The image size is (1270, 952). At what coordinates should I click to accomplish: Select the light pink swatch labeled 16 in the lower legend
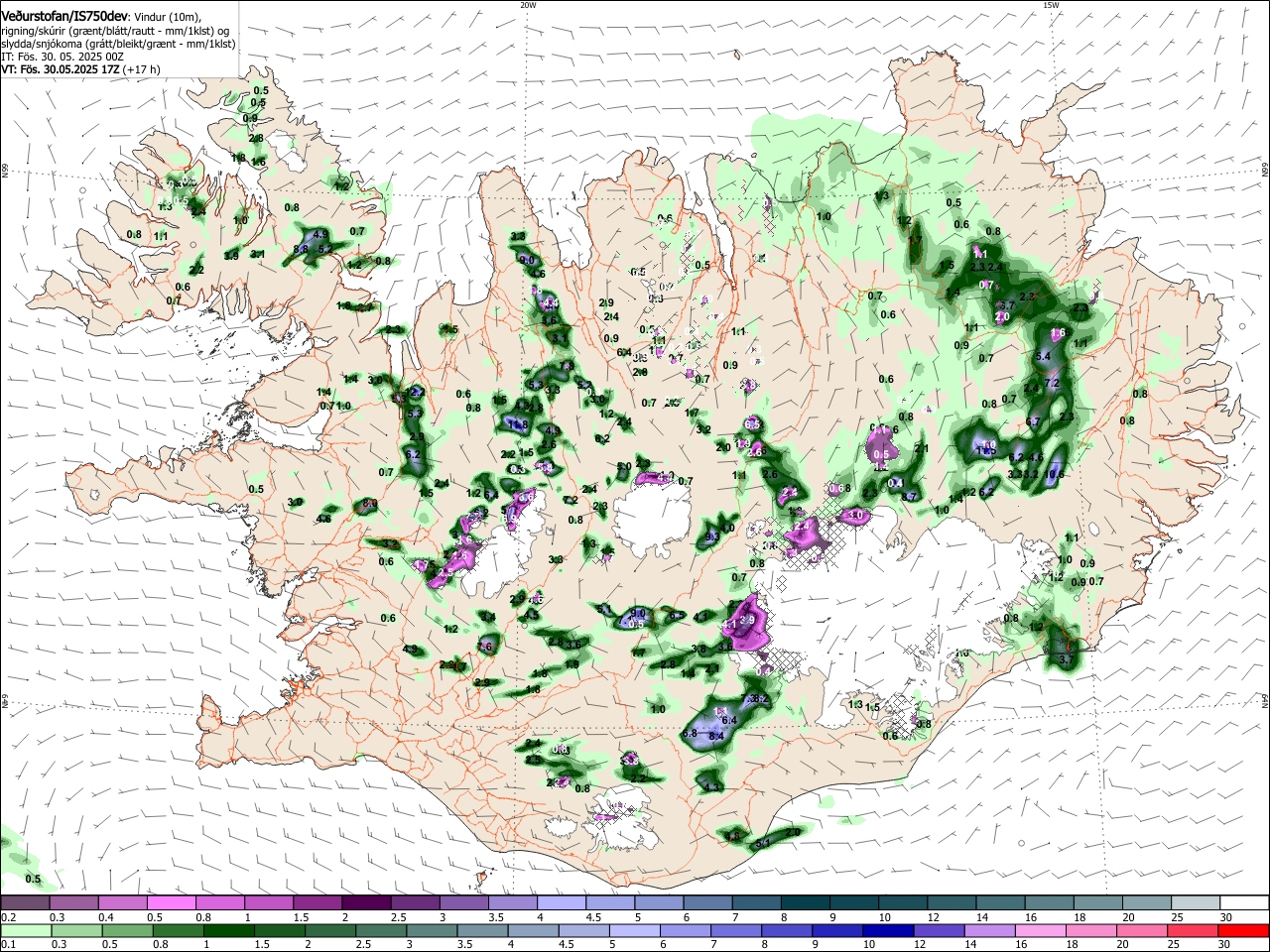pyautogui.click(x=1040, y=930)
